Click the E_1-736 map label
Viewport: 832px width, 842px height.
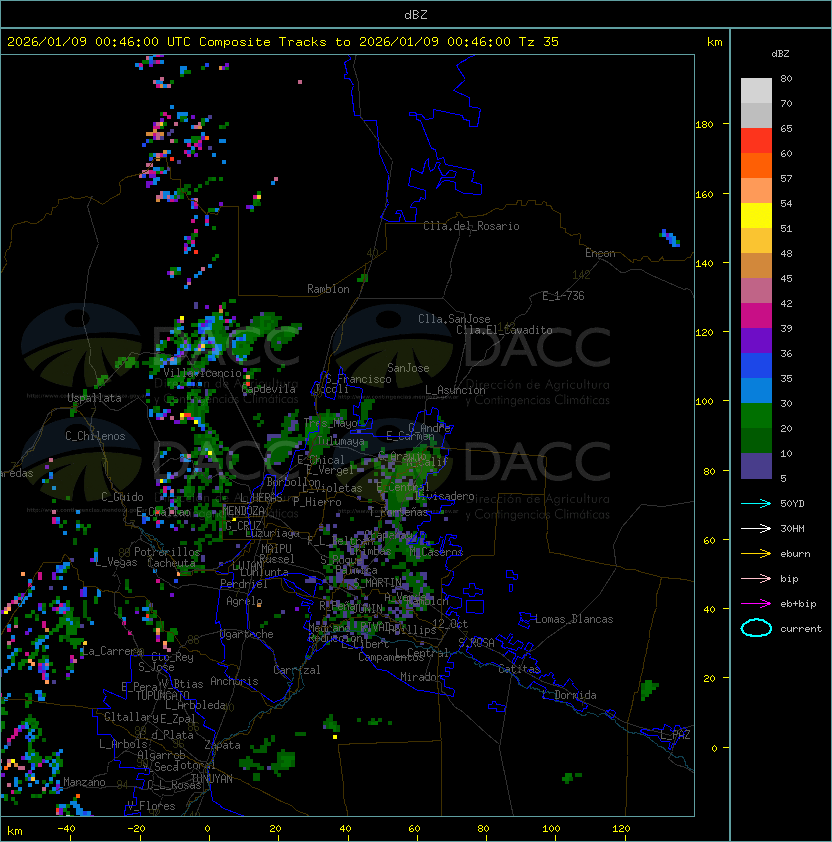click(563, 296)
